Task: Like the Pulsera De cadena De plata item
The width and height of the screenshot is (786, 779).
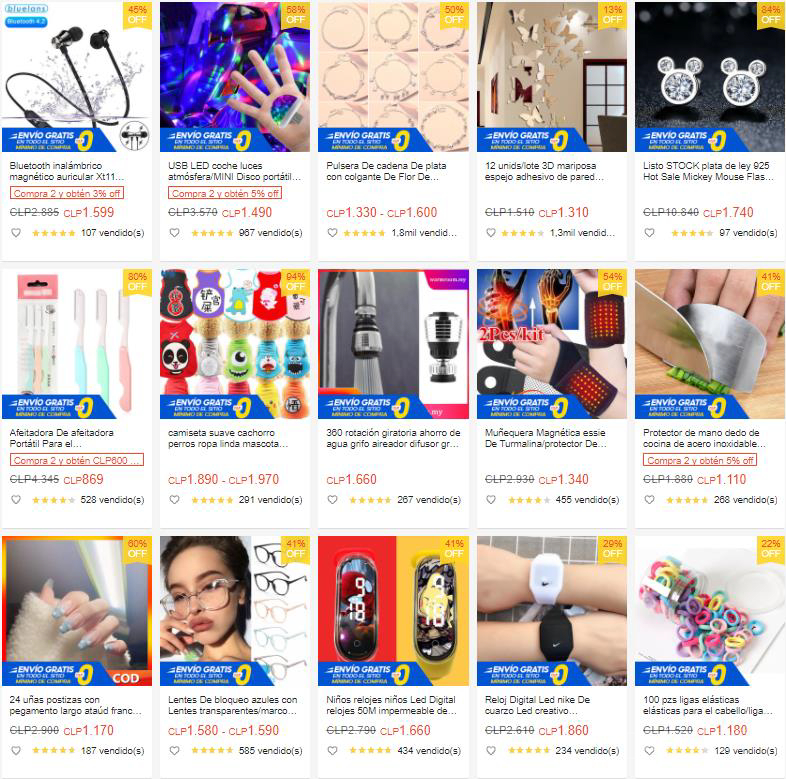Action: (332, 233)
